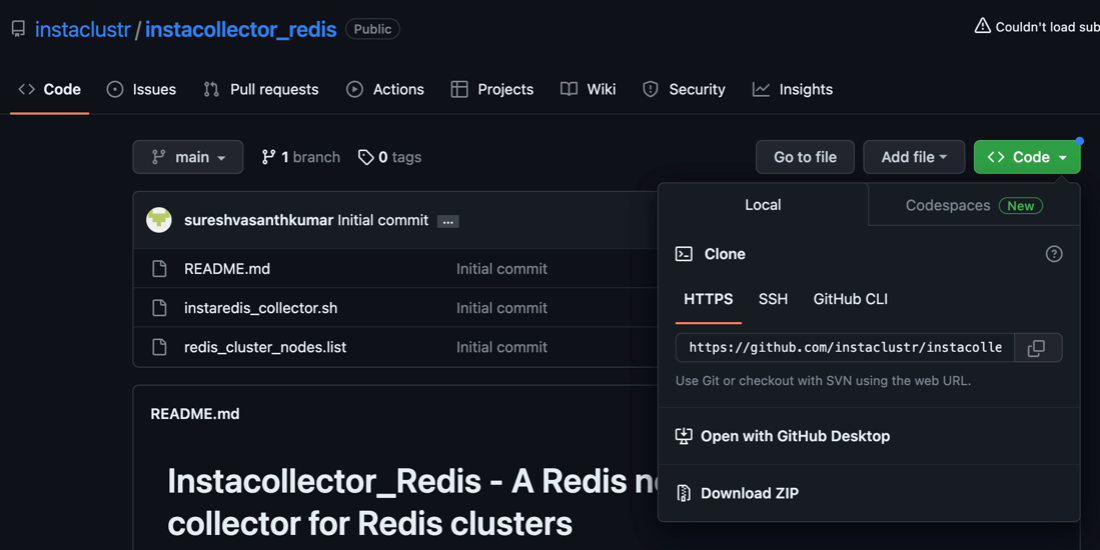Open the Issues tab

(141, 89)
